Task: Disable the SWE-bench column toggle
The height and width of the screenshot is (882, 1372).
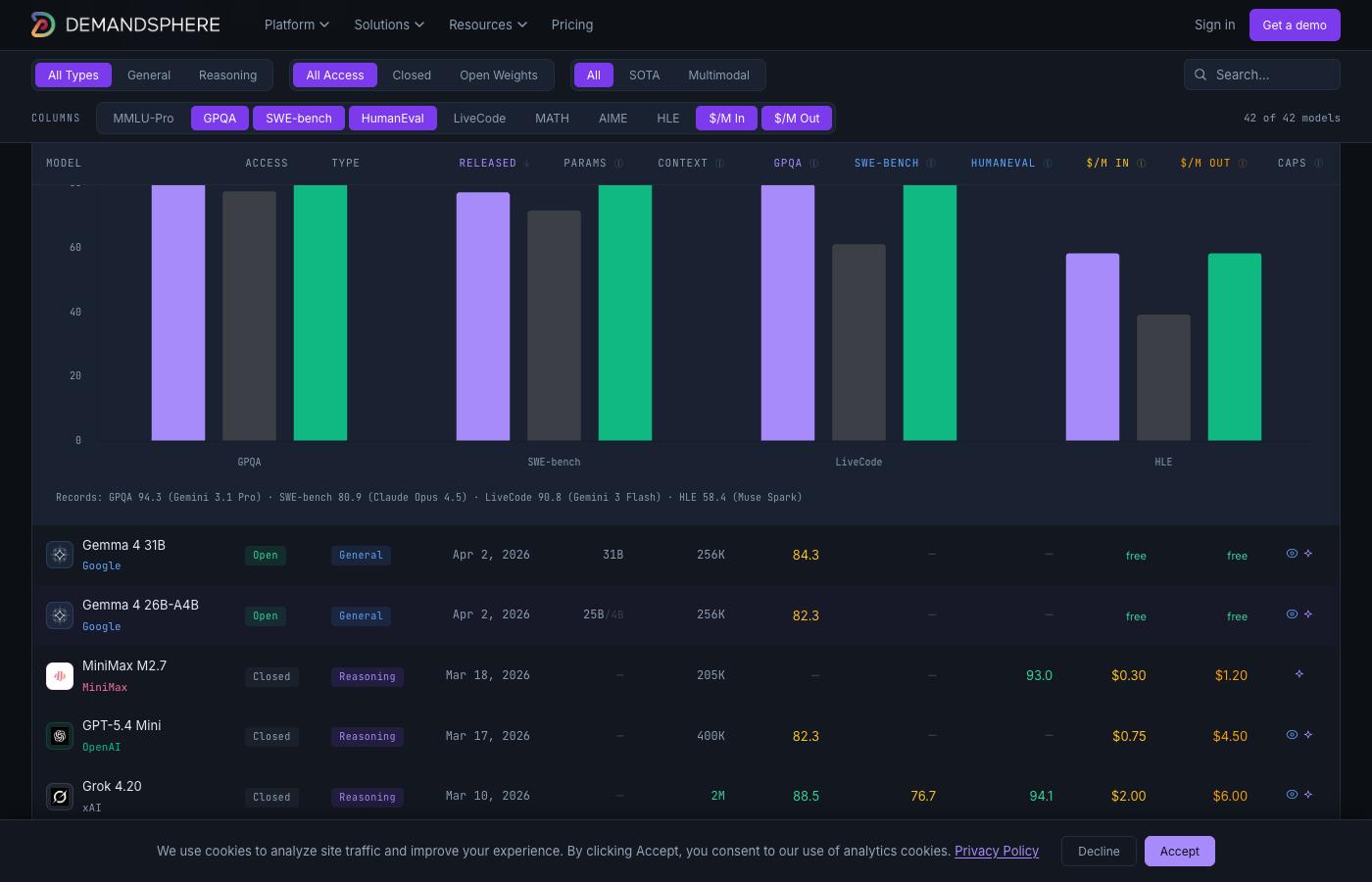Action: [x=298, y=119]
